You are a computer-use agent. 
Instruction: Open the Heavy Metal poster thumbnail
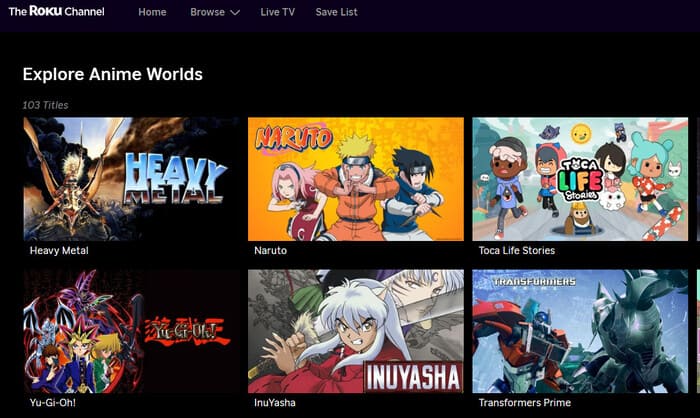tap(131, 179)
